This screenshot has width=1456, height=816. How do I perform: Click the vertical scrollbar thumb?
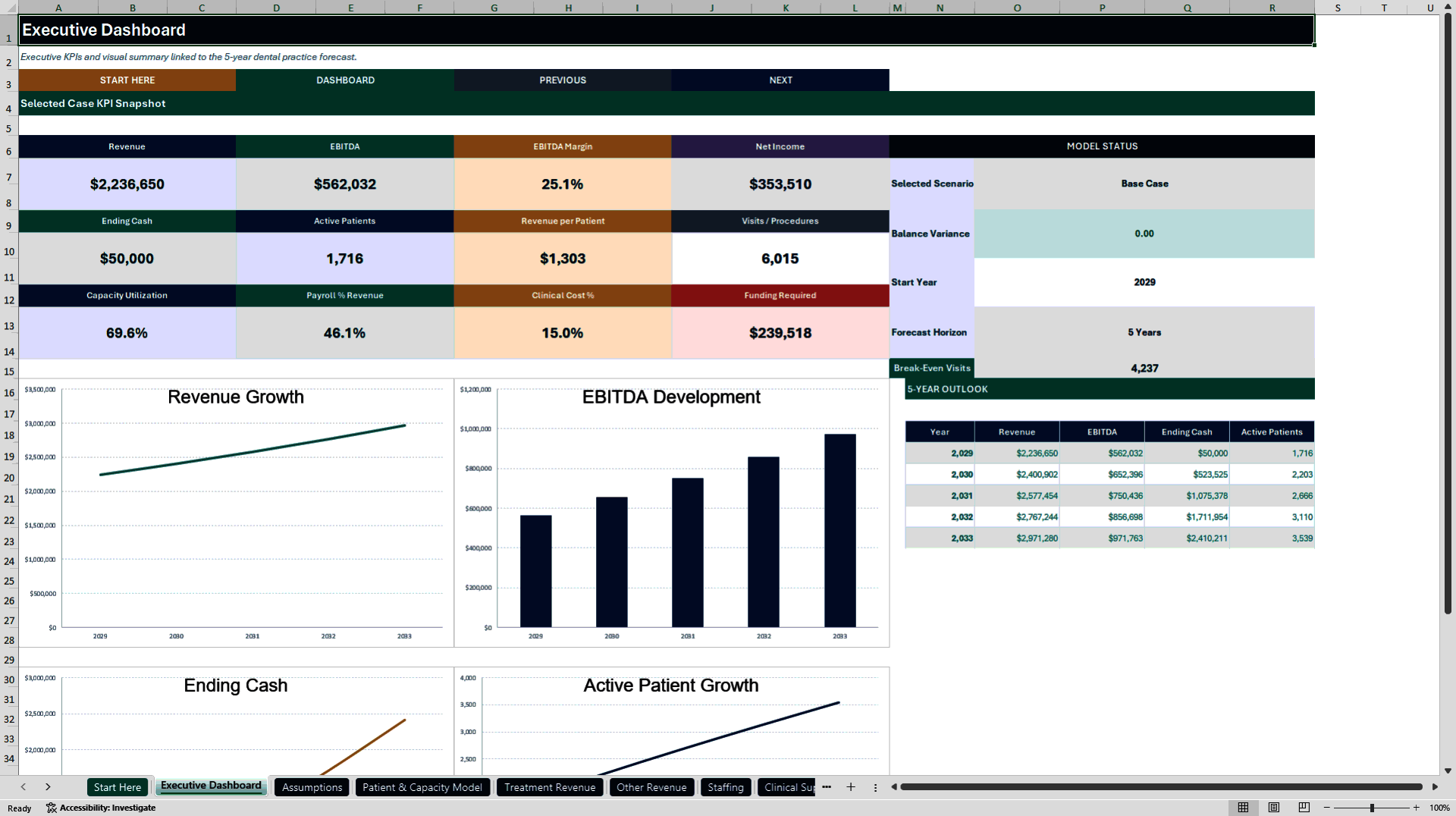coord(1448,315)
